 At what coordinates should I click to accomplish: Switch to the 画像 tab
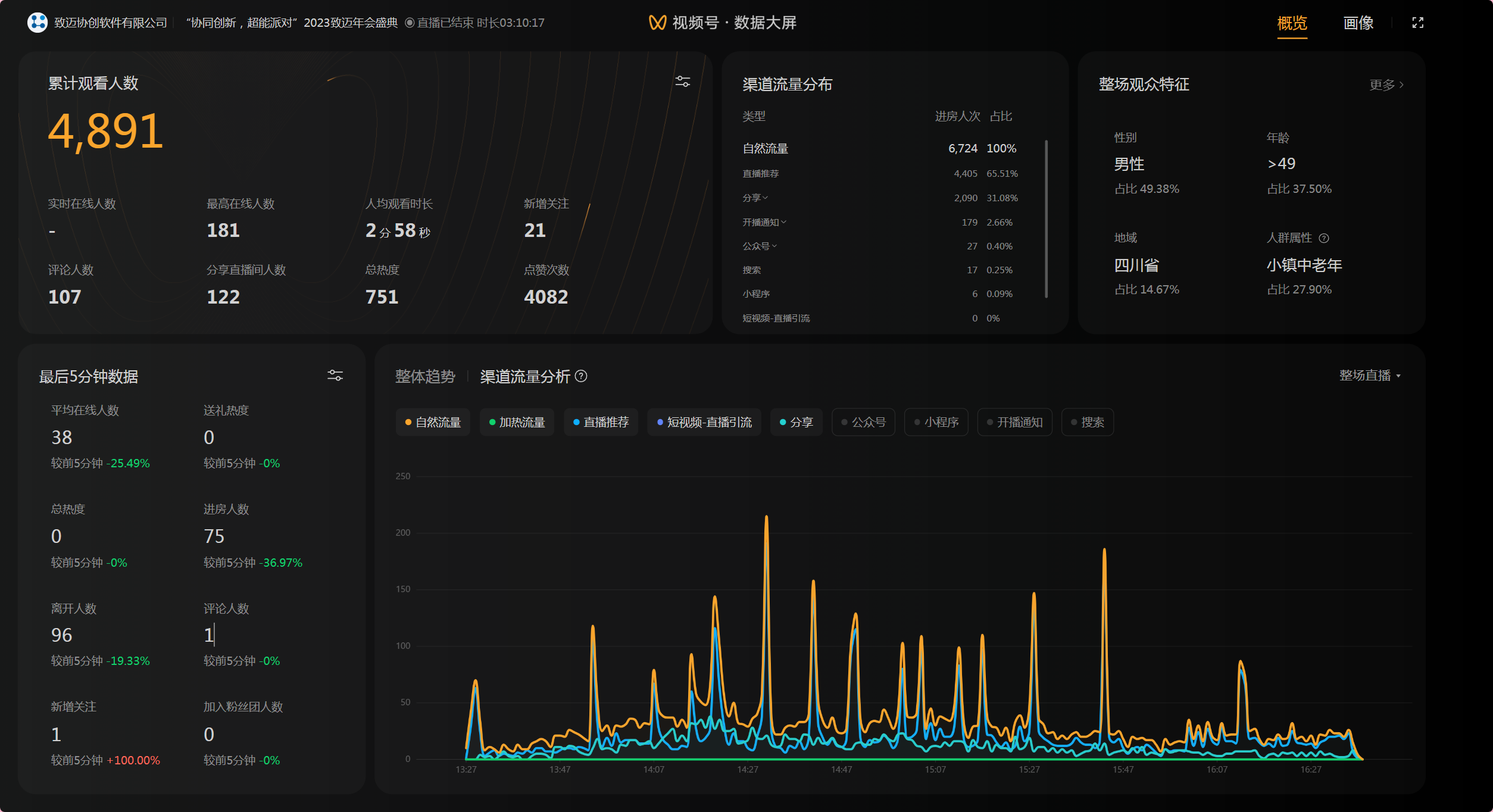1358,23
